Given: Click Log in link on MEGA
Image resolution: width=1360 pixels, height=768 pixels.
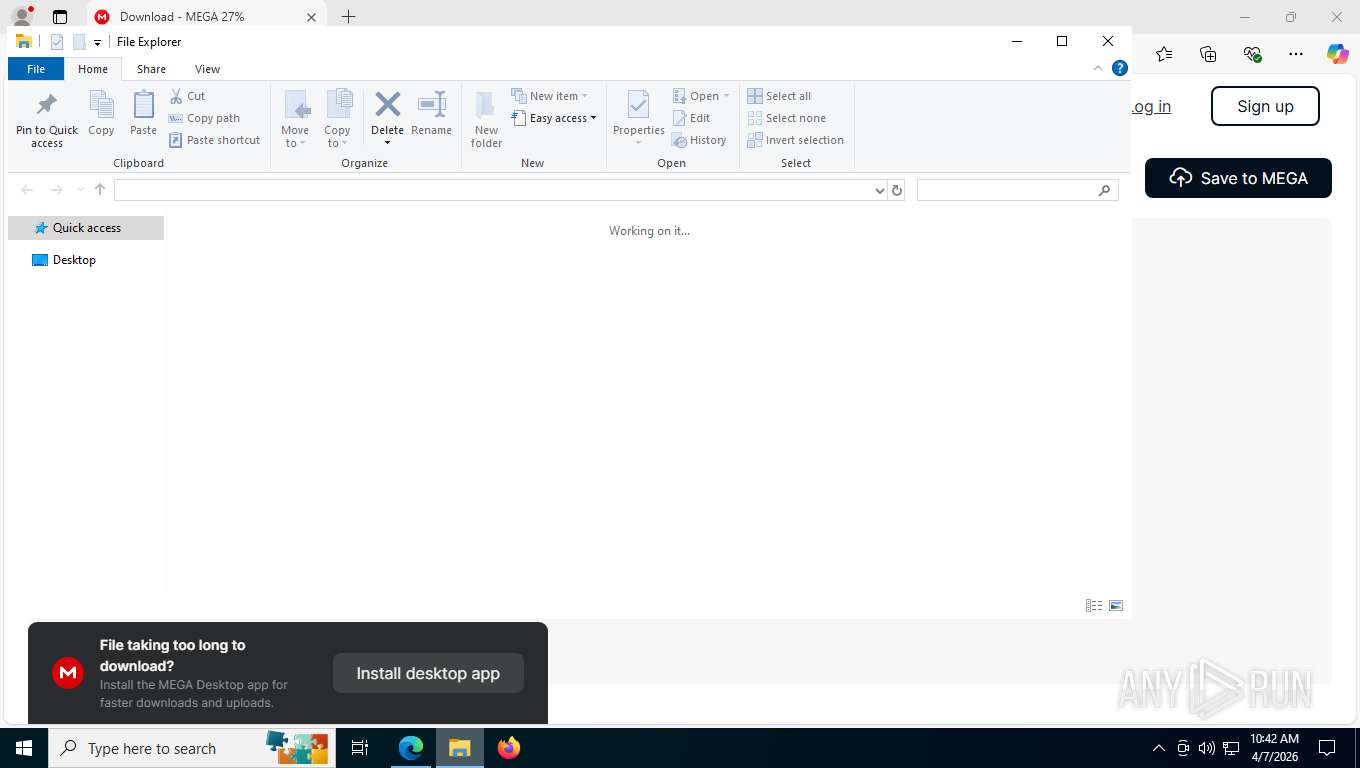Looking at the screenshot, I should 1151,106.
